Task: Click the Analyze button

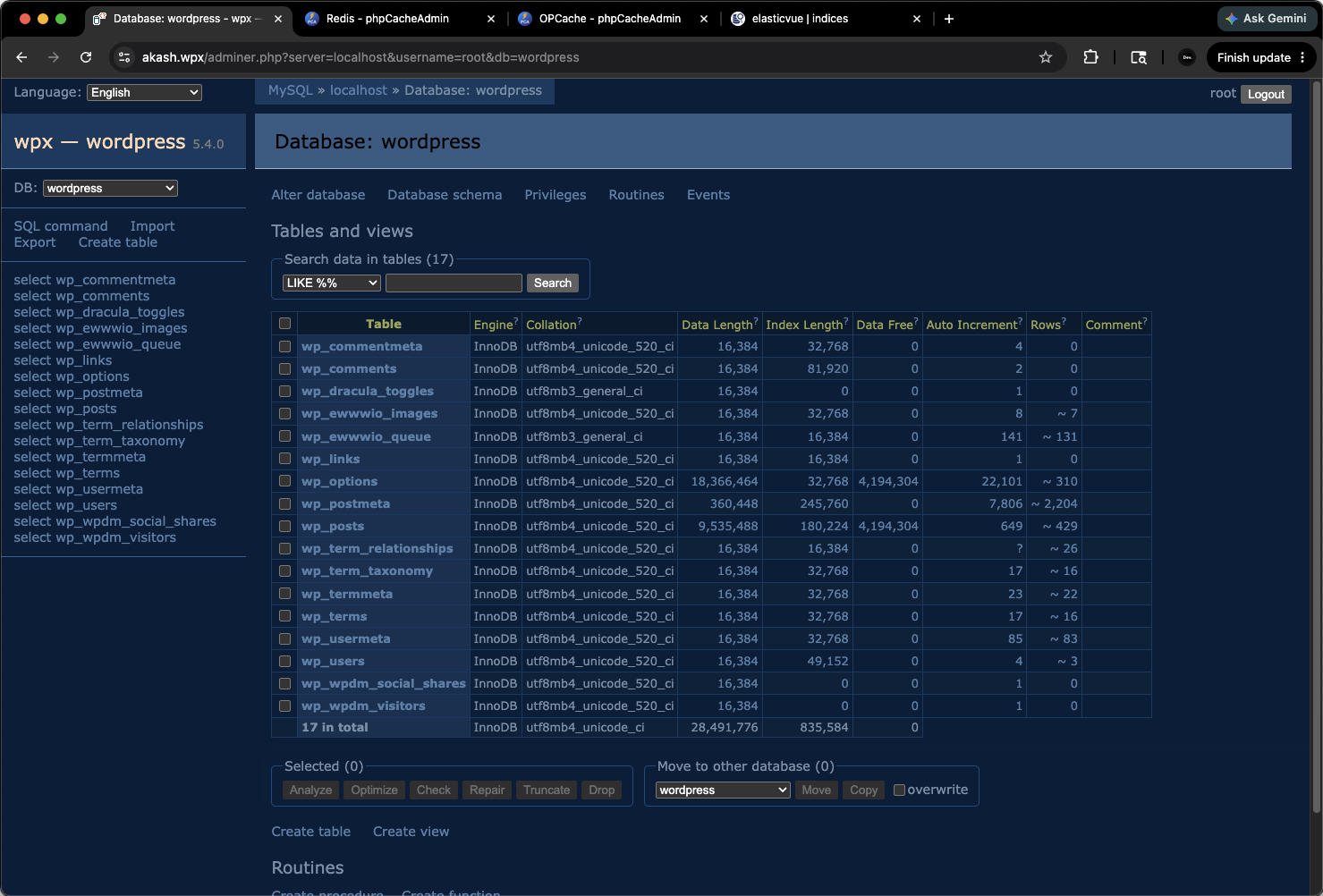Action: click(310, 790)
